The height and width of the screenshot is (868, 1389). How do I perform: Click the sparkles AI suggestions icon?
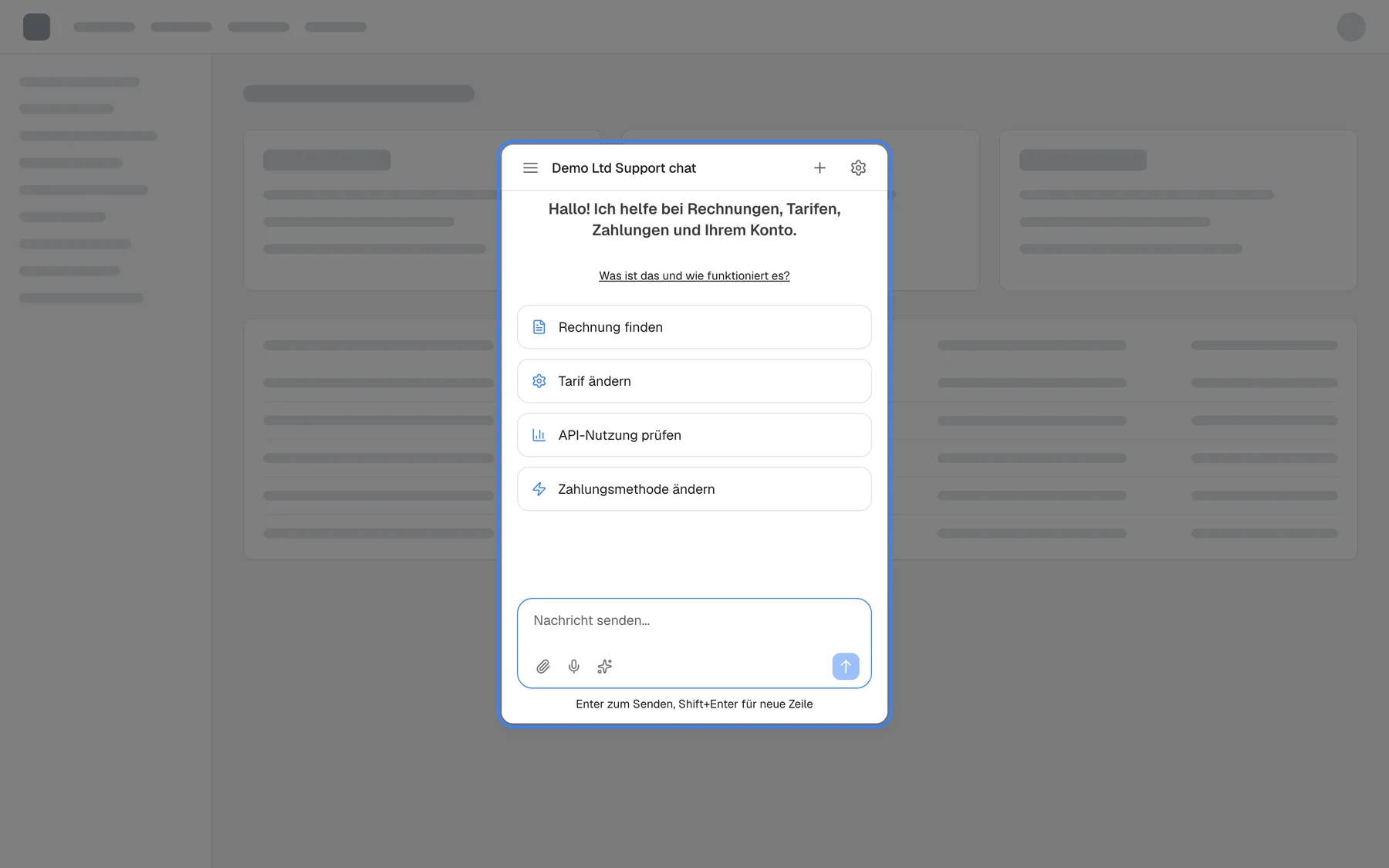coord(605,667)
